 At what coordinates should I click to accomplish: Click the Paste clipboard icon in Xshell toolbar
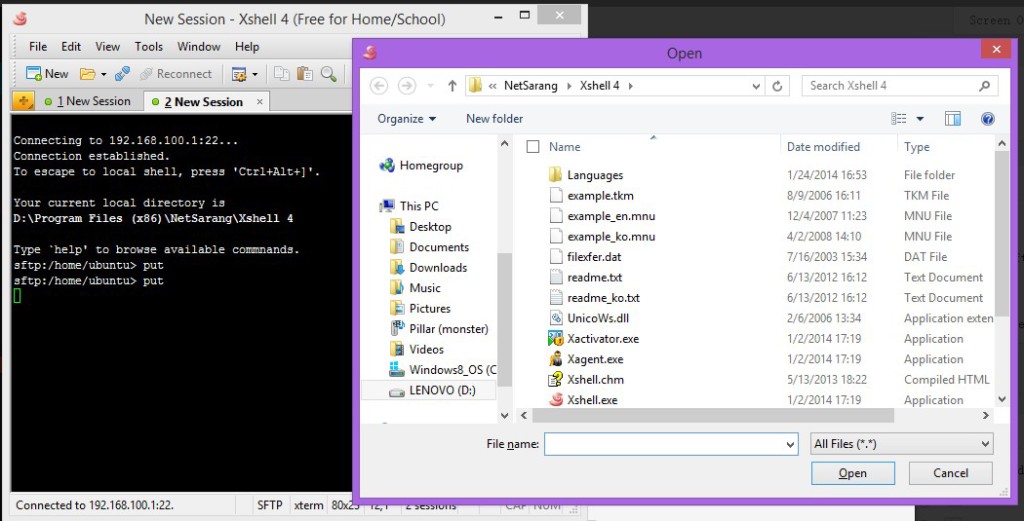tap(305, 74)
